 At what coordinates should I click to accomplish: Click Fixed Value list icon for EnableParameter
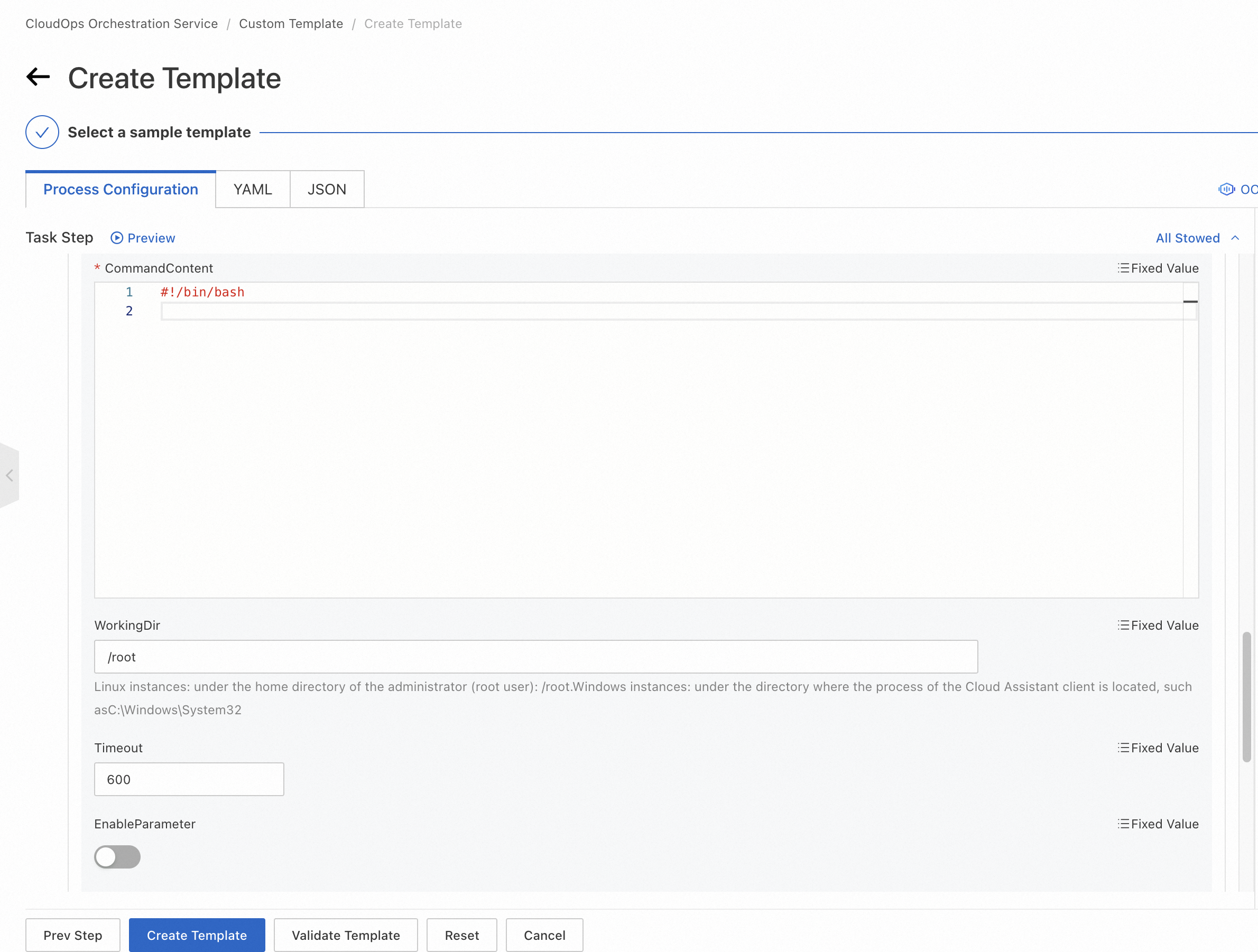(1123, 824)
